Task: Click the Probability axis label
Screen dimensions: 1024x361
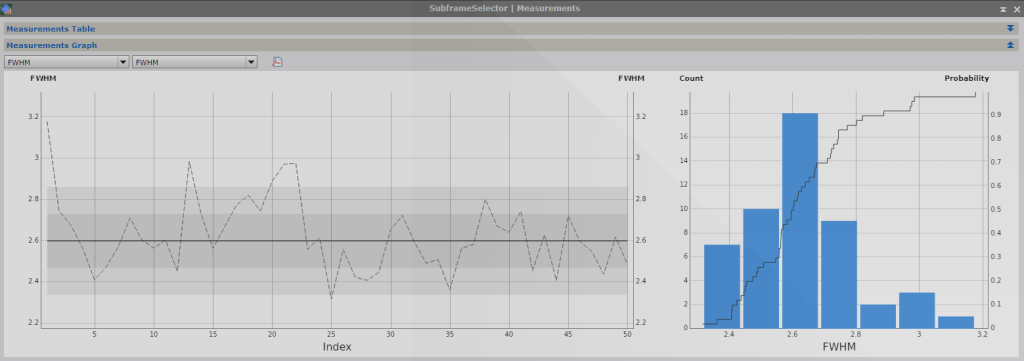Action: (967, 78)
